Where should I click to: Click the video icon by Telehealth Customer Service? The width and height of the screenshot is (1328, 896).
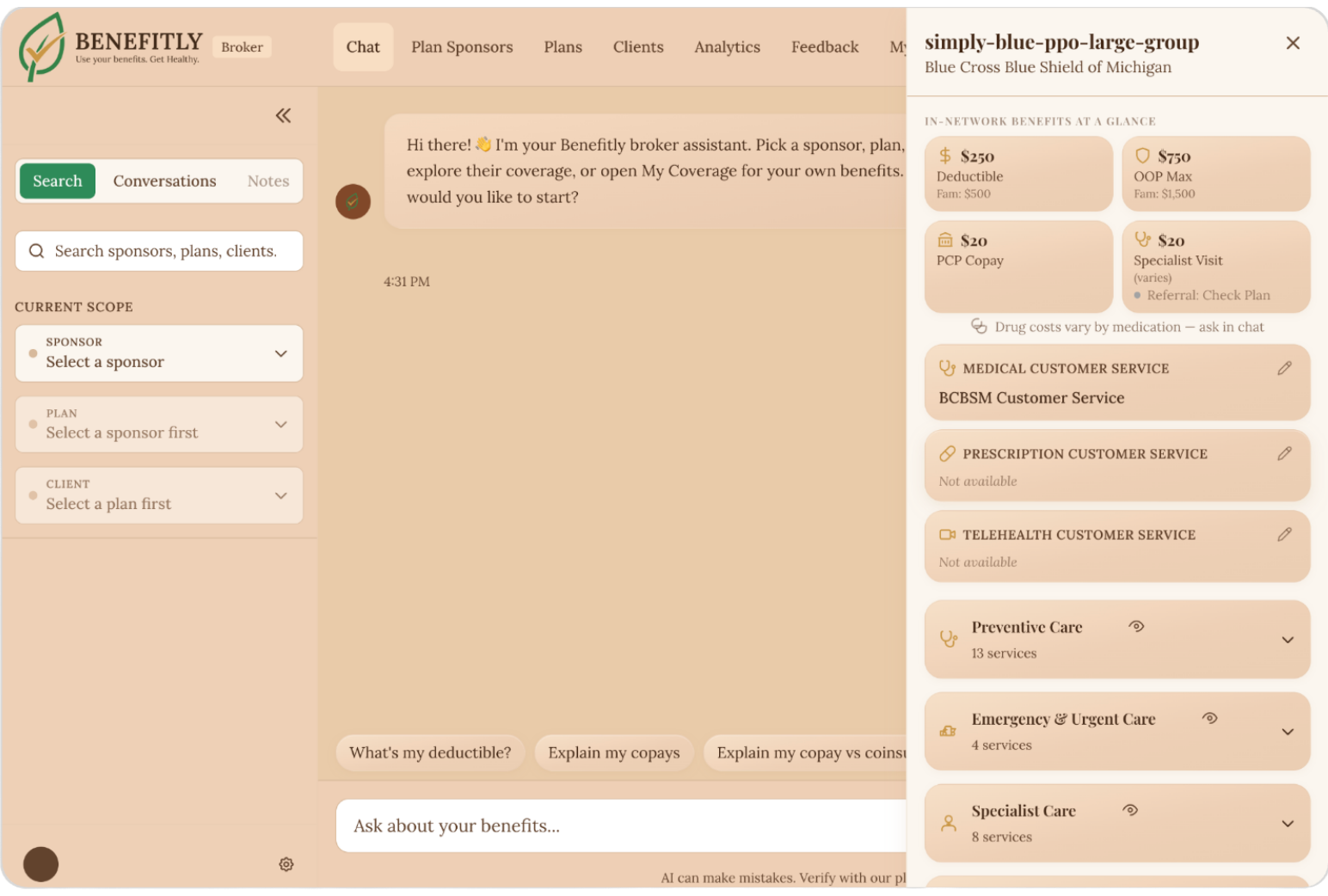[947, 534]
